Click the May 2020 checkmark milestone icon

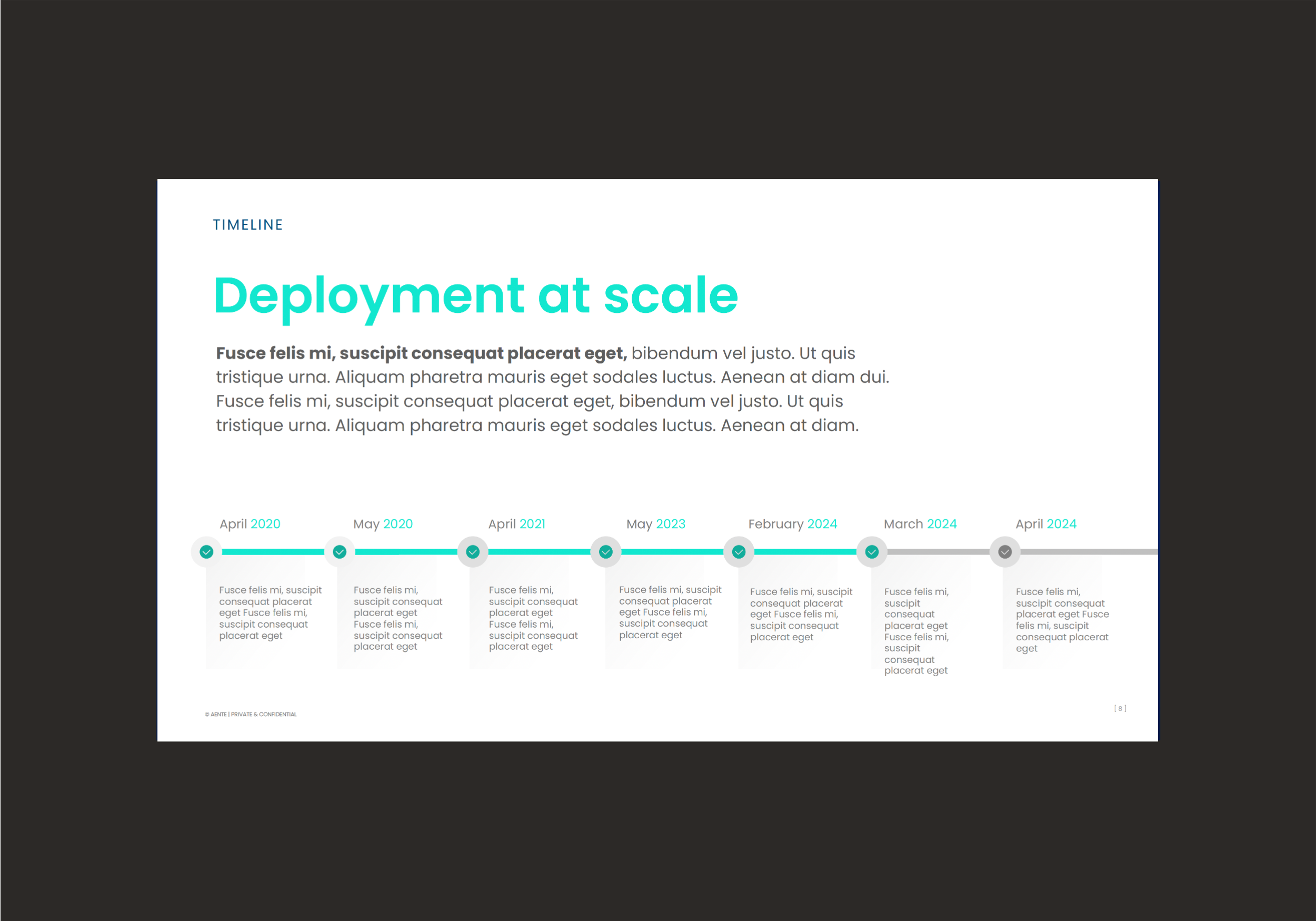tap(340, 552)
